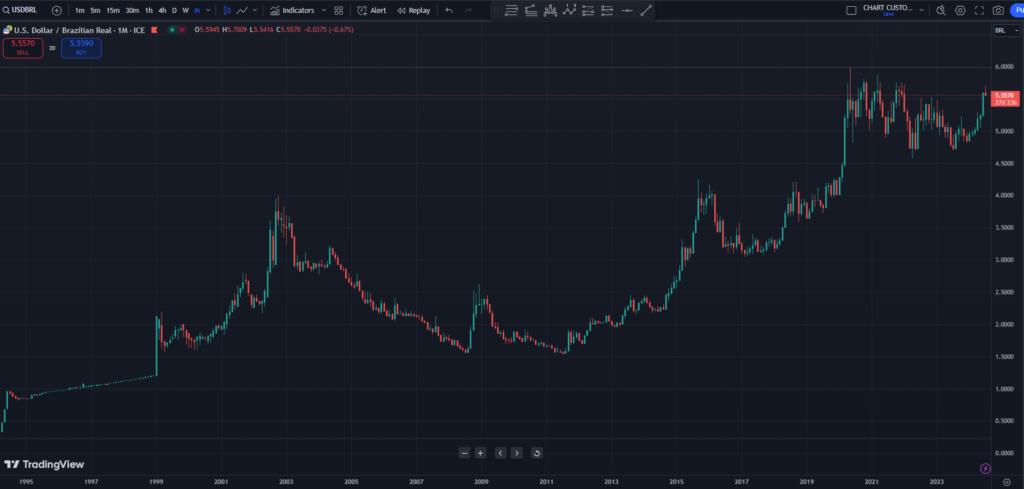The image size is (1024, 489).
Task: Toggle the symbol flag marker in legend
Action: click(153, 30)
